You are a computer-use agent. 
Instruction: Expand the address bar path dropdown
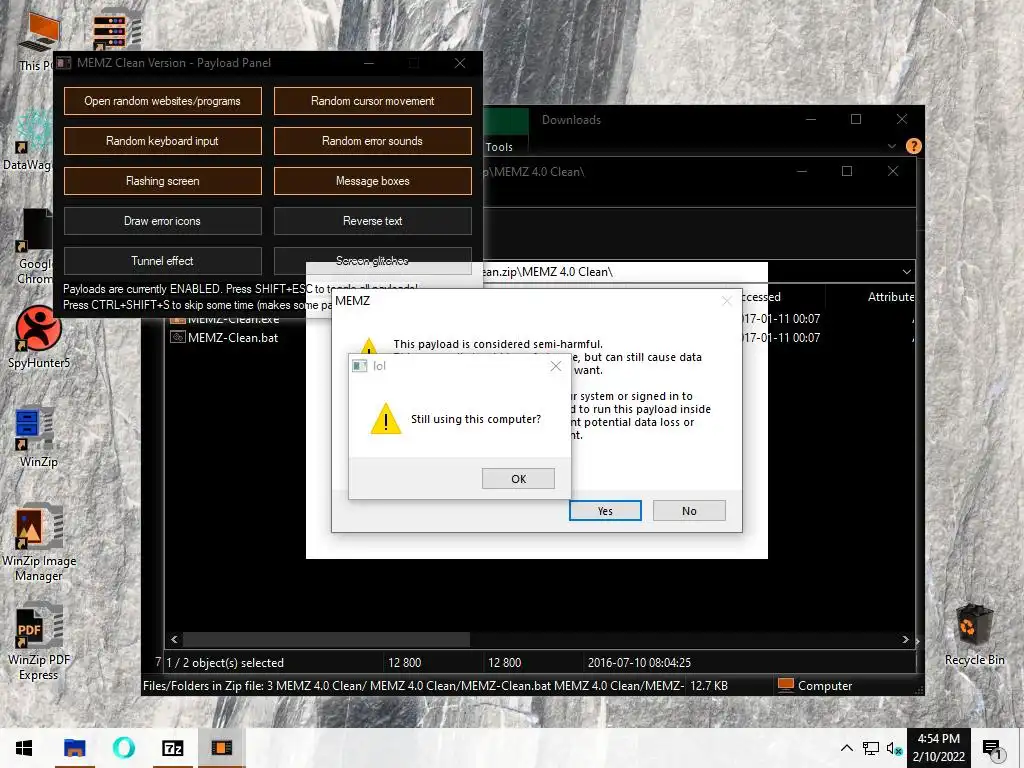pos(906,272)
